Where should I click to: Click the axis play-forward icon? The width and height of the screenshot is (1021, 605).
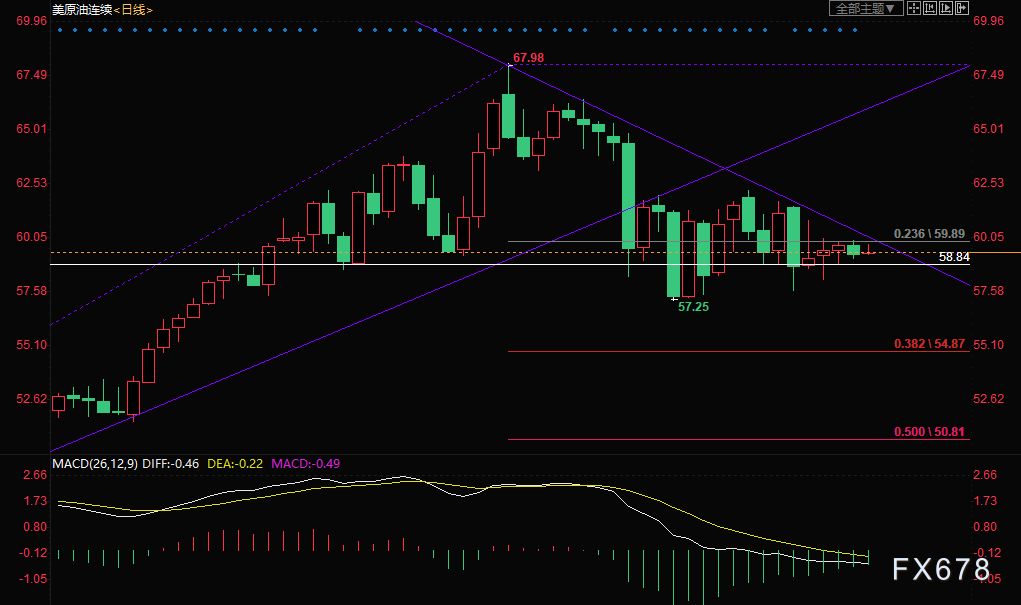point(945,8)
